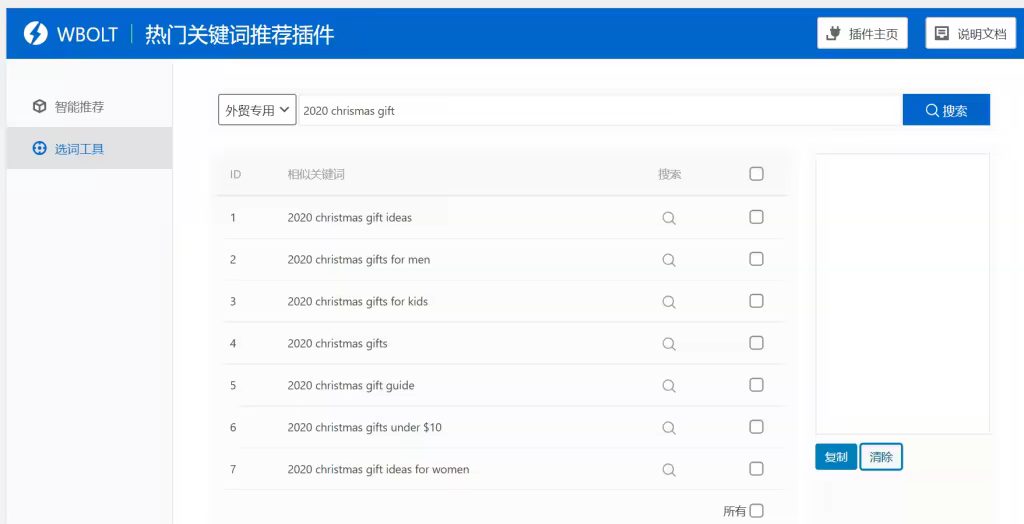Click magnifier for 'gift ideas for women' row

coord(669,469)
